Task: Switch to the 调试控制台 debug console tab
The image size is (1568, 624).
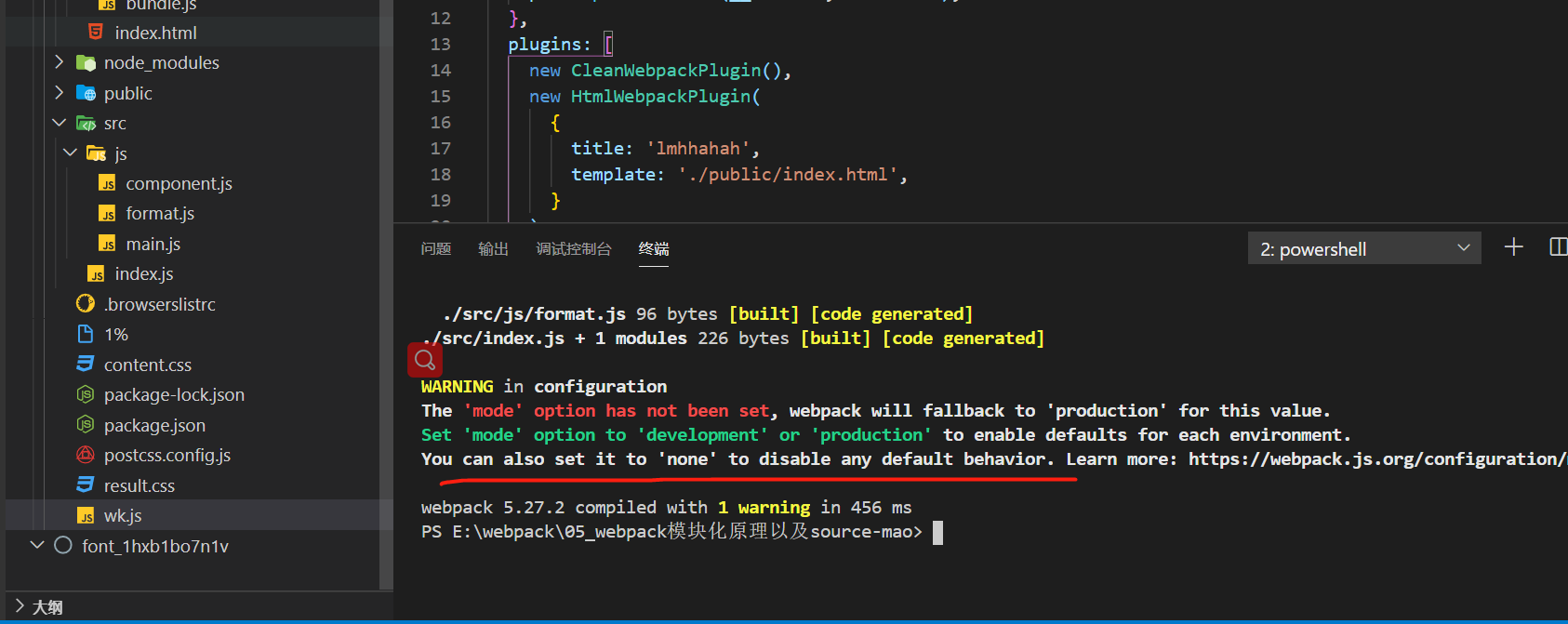Action: pos(574,248)
